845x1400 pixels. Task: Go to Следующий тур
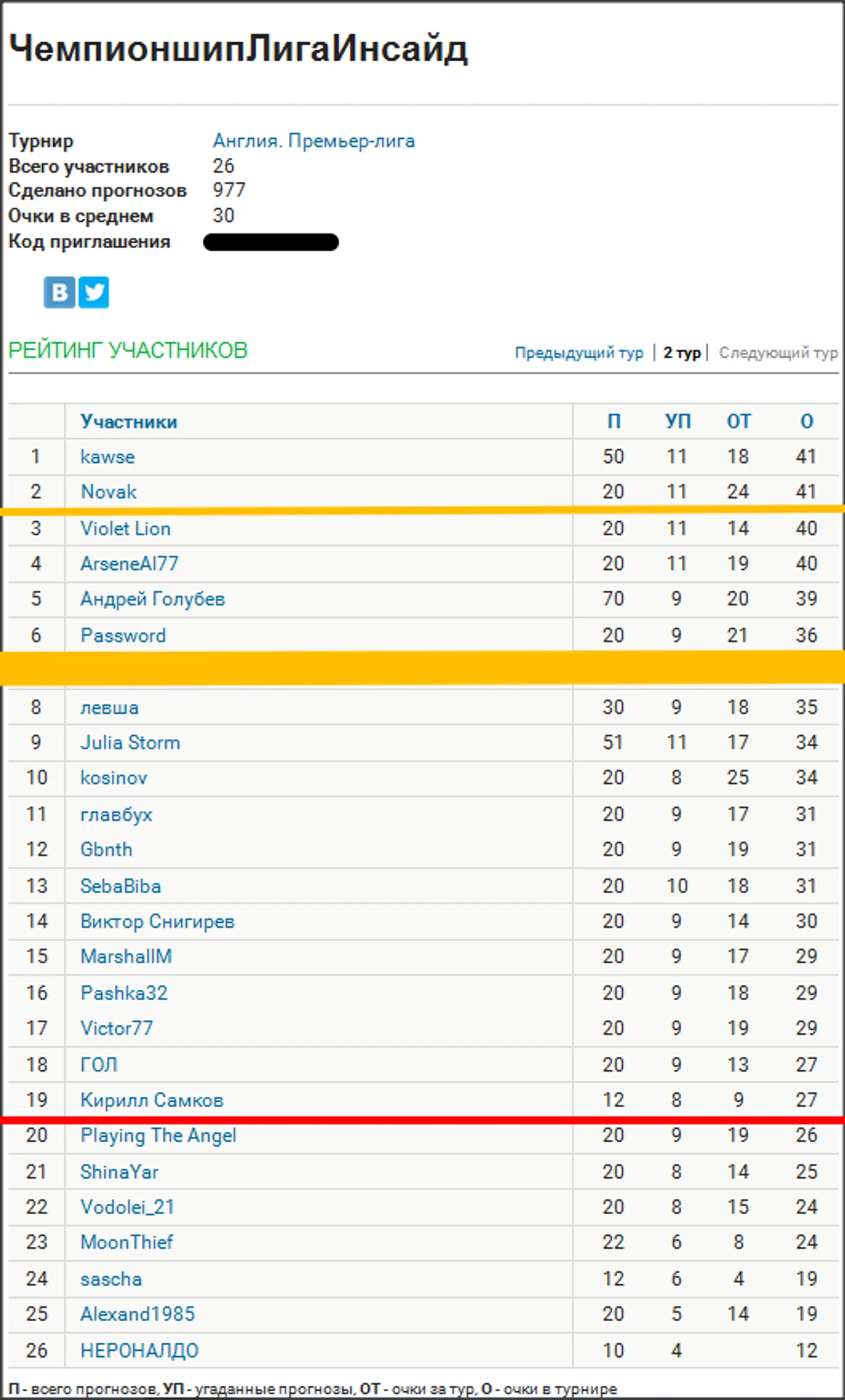[778, 352]
